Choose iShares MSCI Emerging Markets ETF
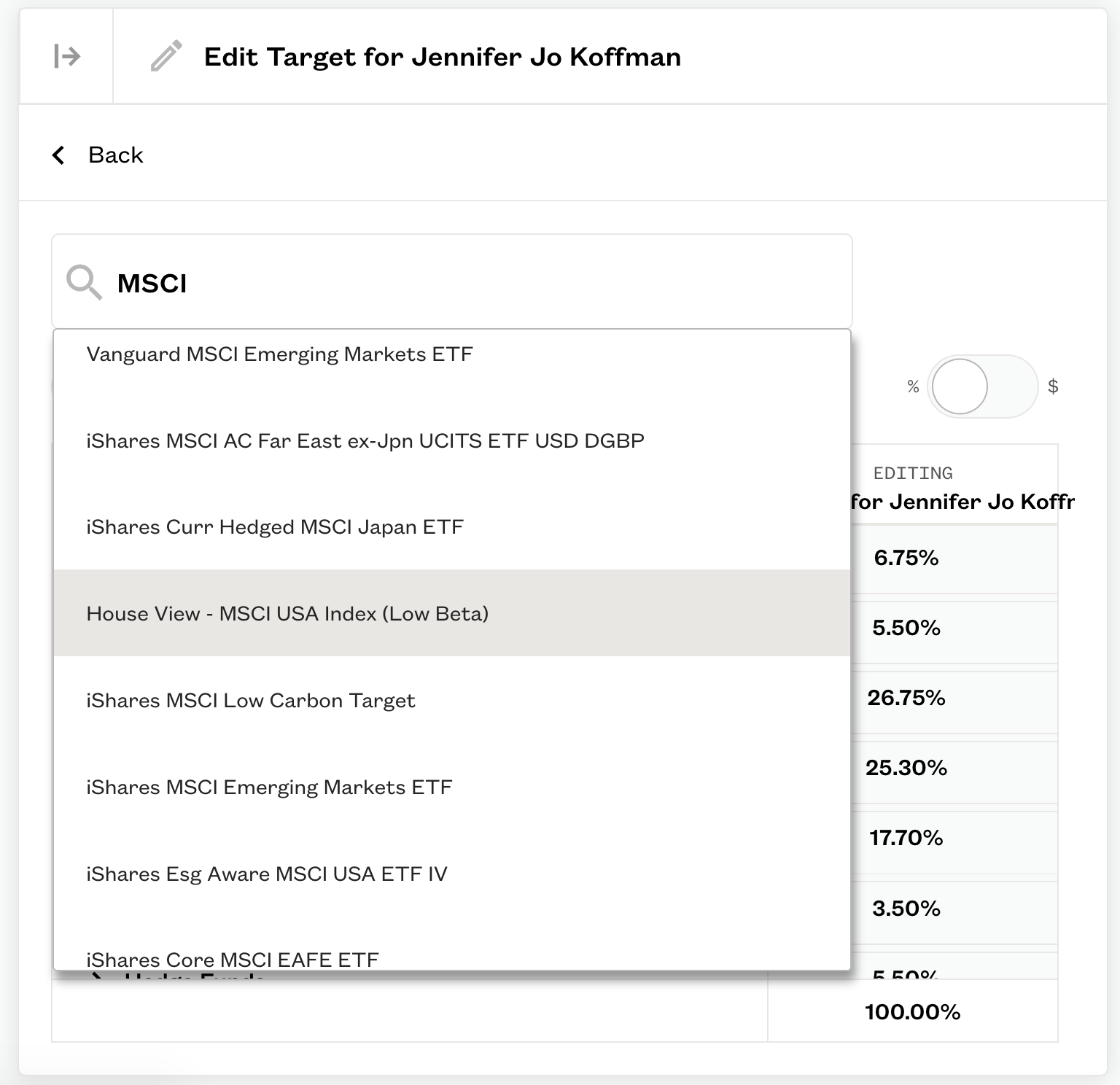 [x=452, y=787]
